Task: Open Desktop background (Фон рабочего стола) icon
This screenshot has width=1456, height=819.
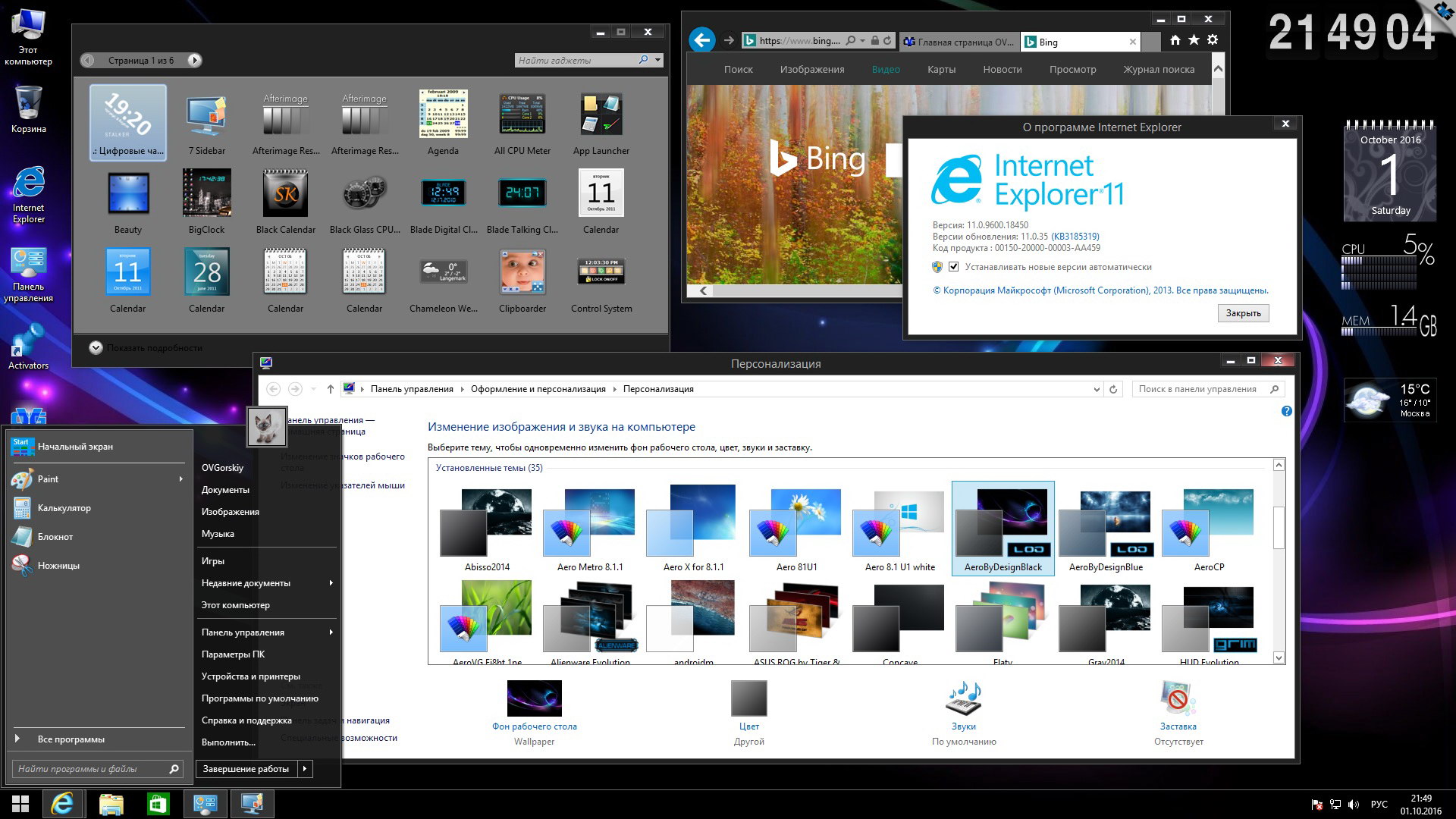Action: pyautogui.click(x=534, y=698)
